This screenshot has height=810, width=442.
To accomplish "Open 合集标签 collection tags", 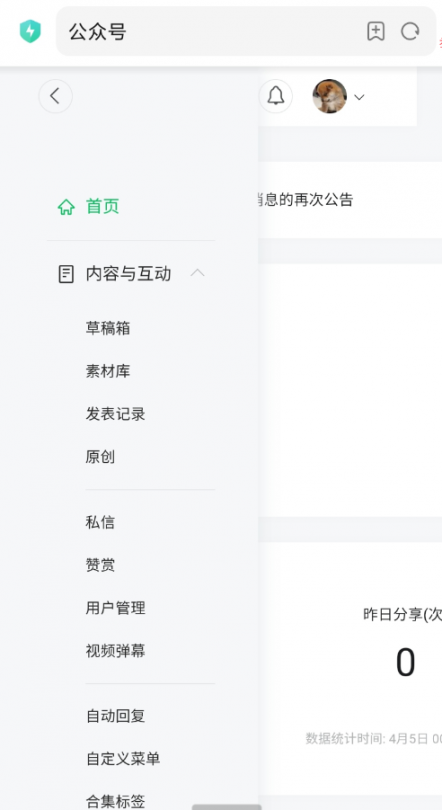I will [x=115, y=801].
